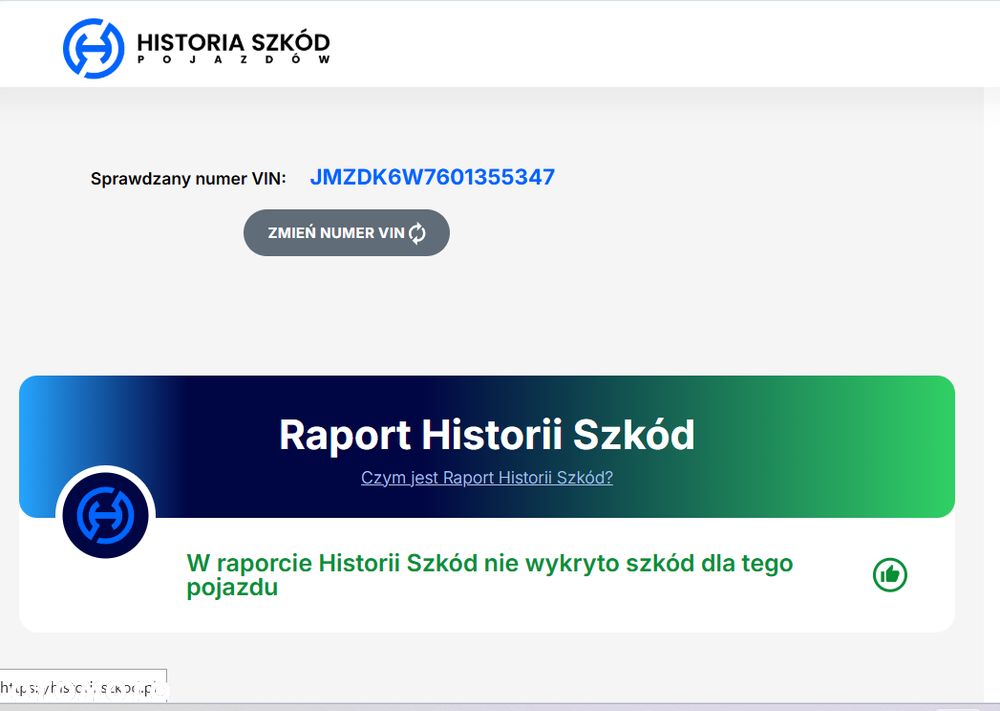Click the vertical scrollbar on the right
The width and height of the screenshot is (1000, 711).
coord(992,395)
